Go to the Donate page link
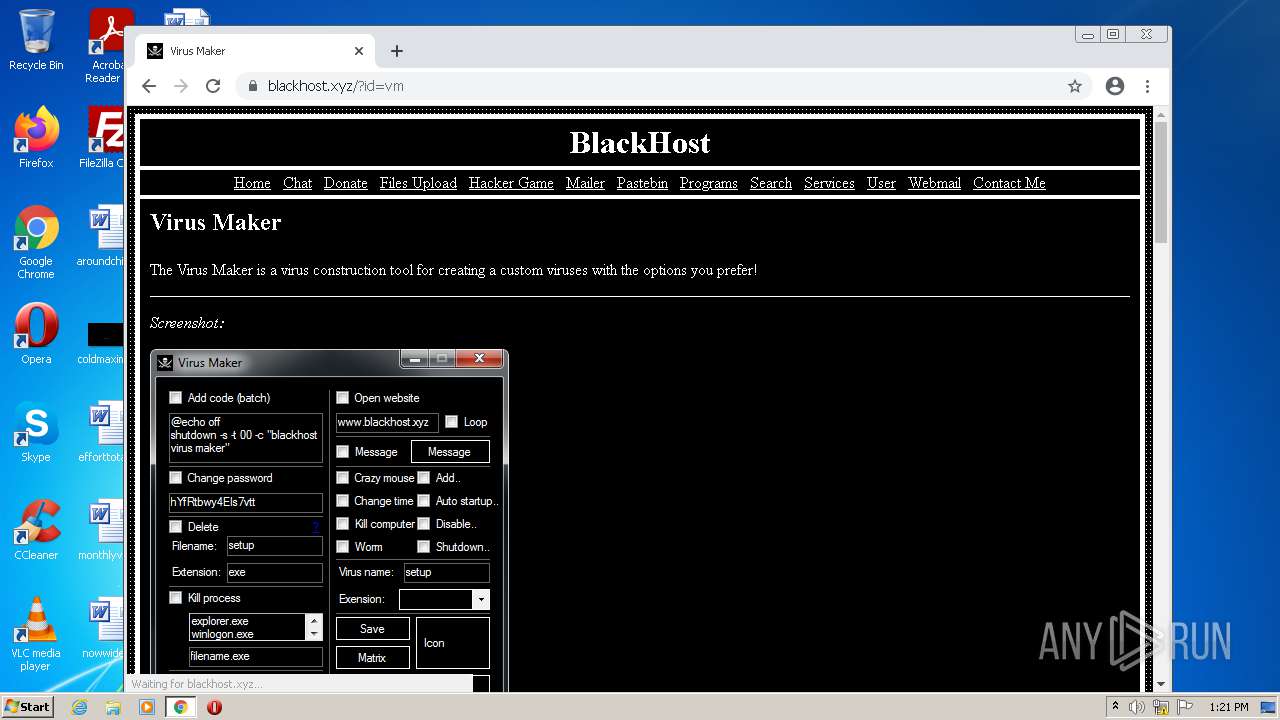The height and width of the screenshot is (720, 1280). [x=346, y=183]
